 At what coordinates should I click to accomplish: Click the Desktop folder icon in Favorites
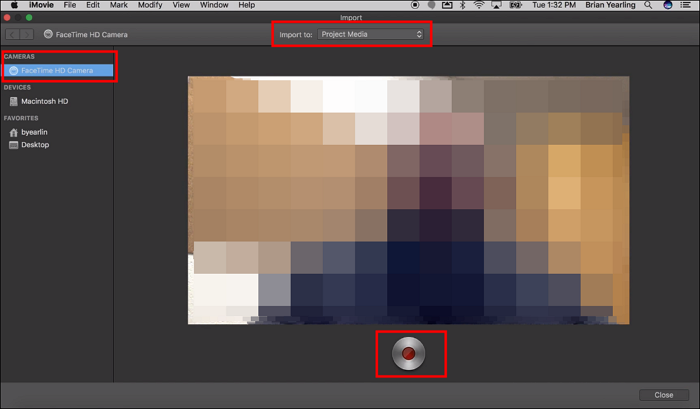[13, 145]
